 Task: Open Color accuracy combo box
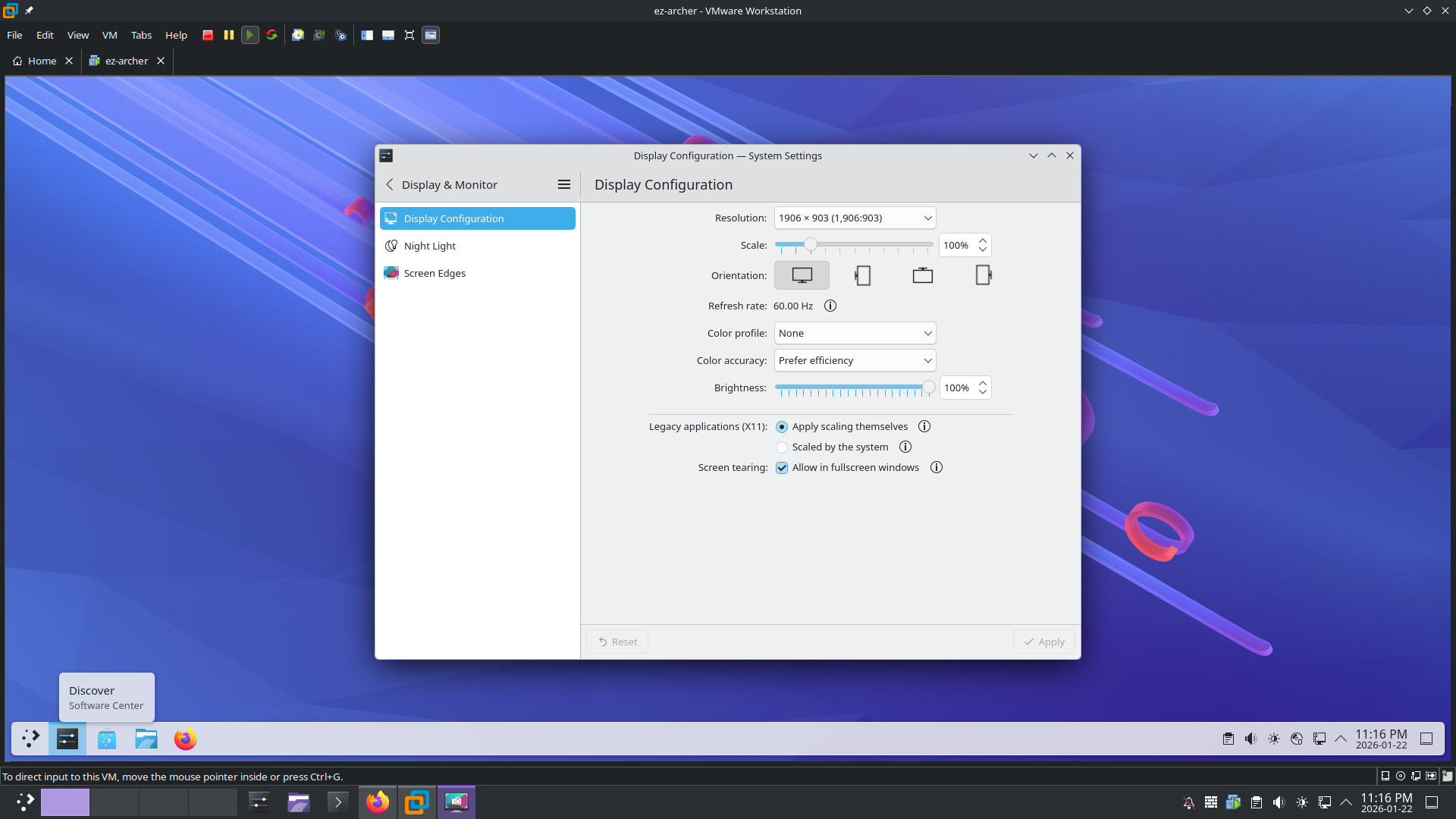click(x=855, y=360)
